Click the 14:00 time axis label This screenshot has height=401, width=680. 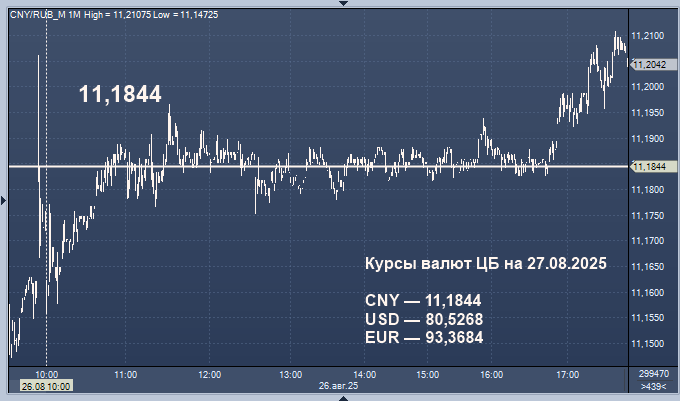point(365,374)
